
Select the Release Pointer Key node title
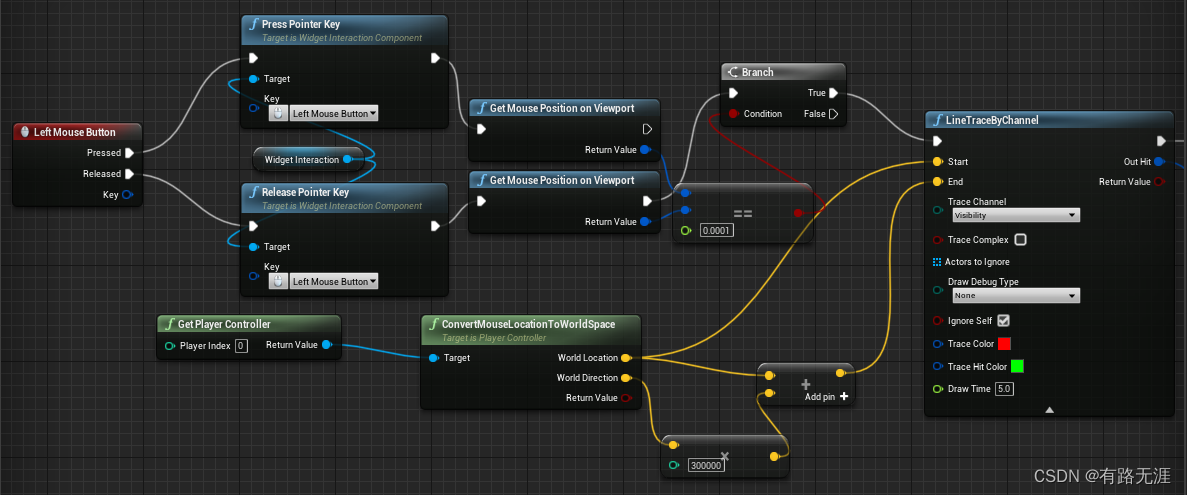point(305,192)
